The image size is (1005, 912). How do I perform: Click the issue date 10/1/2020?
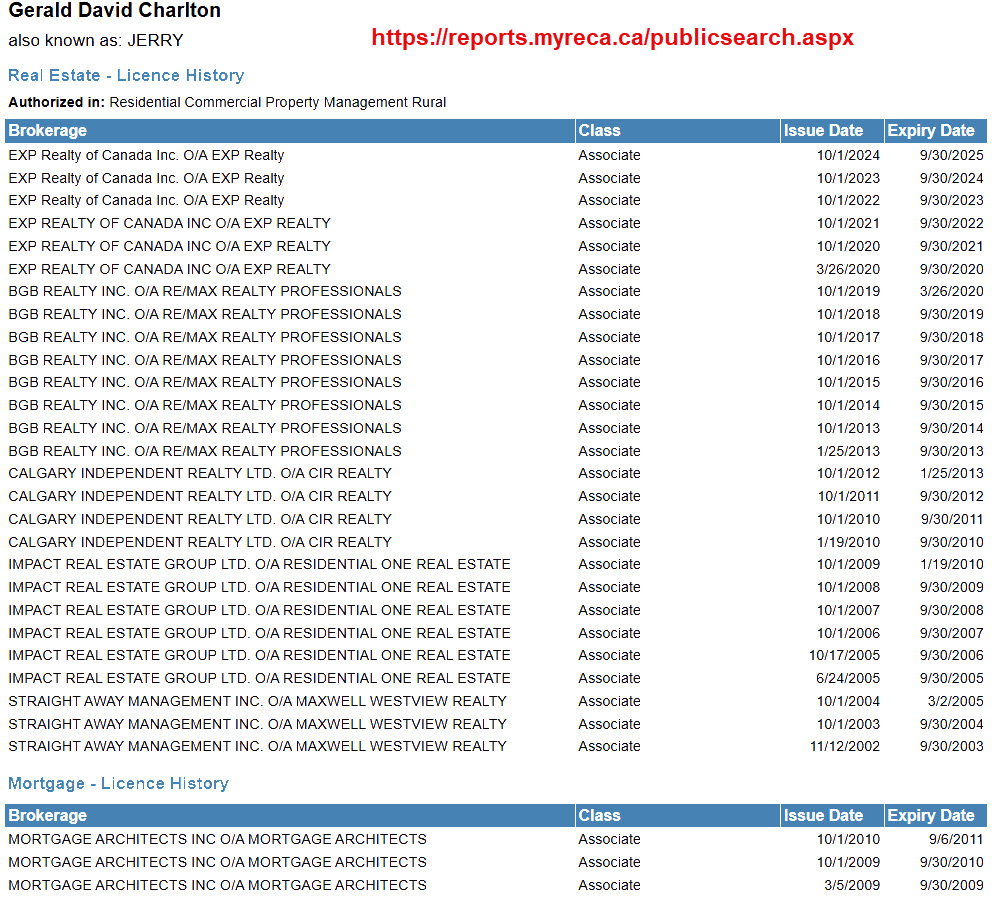click(848, 247)
